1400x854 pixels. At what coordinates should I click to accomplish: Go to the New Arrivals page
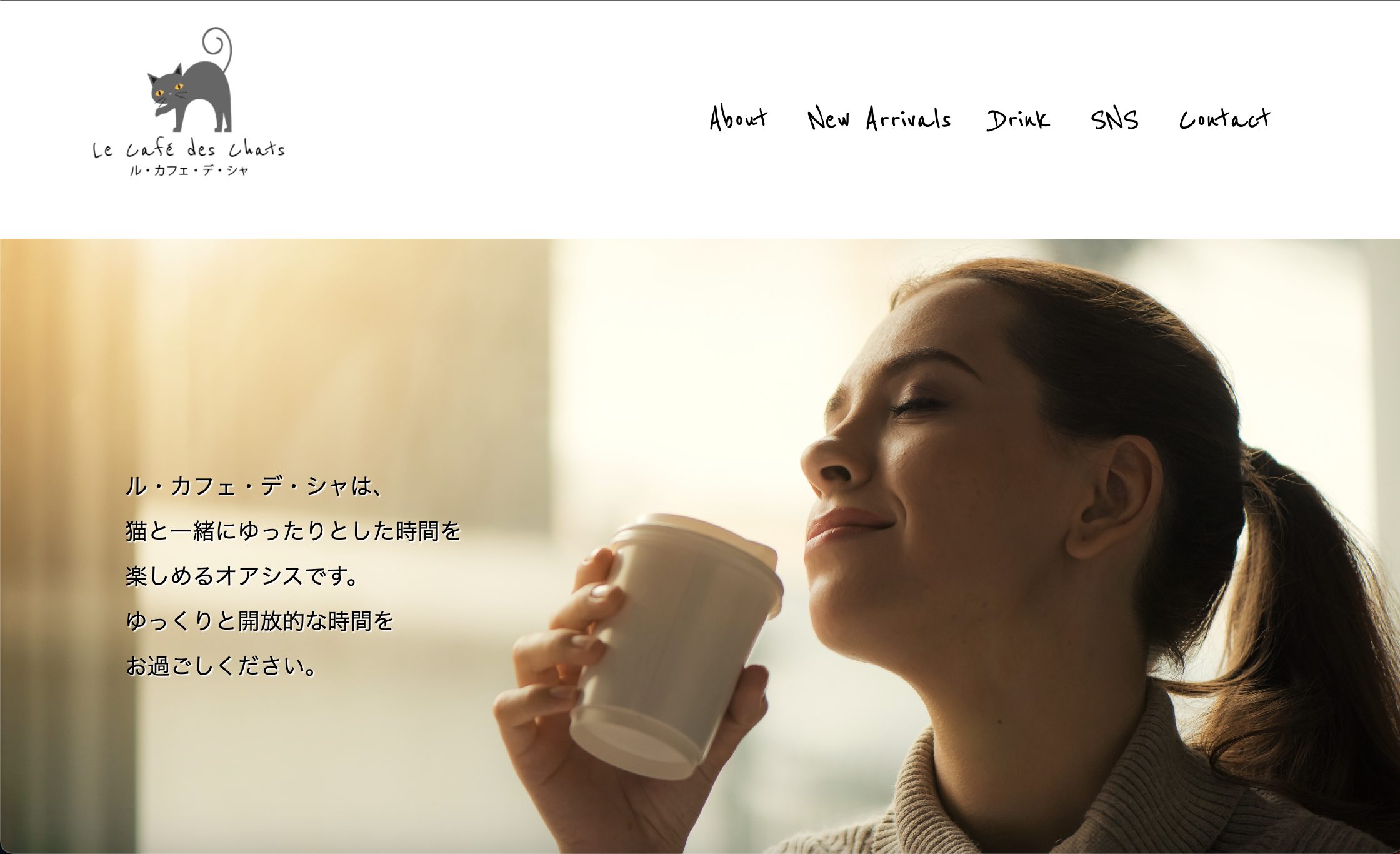[879, 118]
